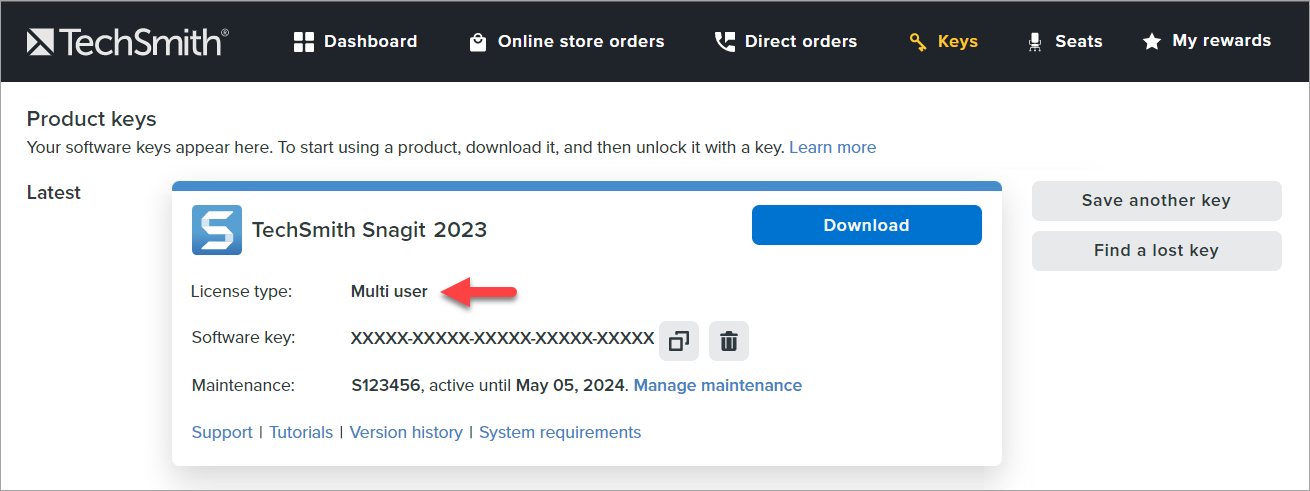
Task: View the Version history link
Action: click(406, 432)
